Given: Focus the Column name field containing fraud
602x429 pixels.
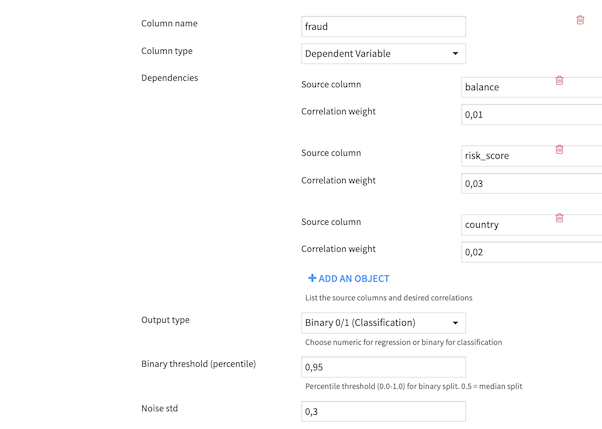Looking at the screenshot, I should (383, 27).
